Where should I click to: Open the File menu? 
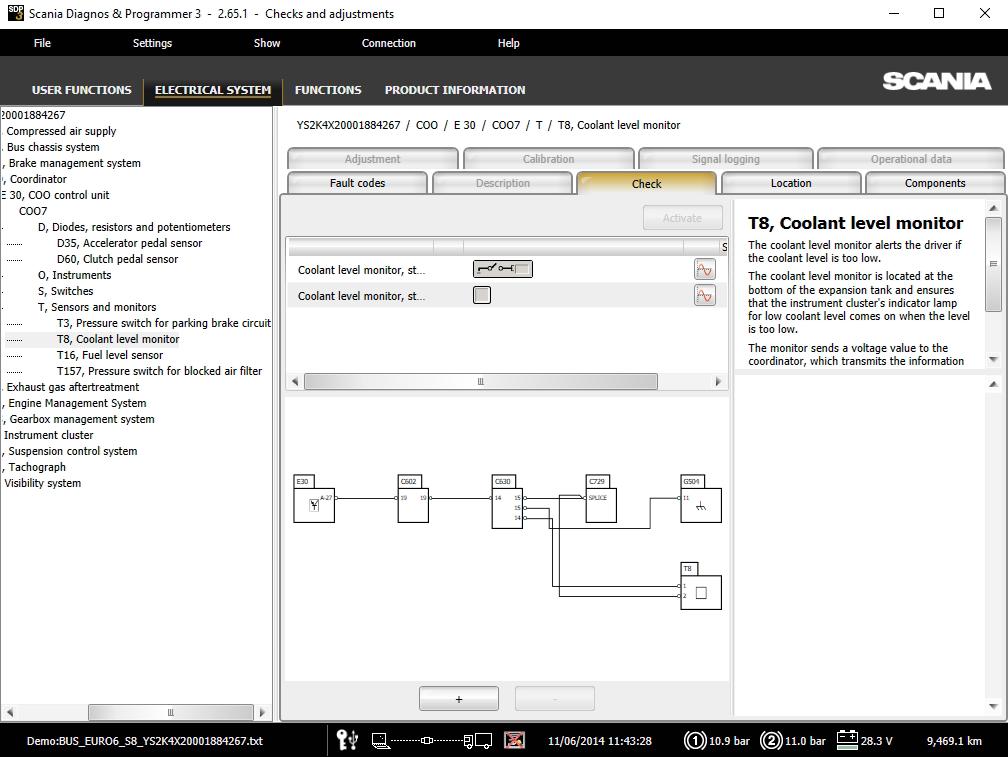42,43
